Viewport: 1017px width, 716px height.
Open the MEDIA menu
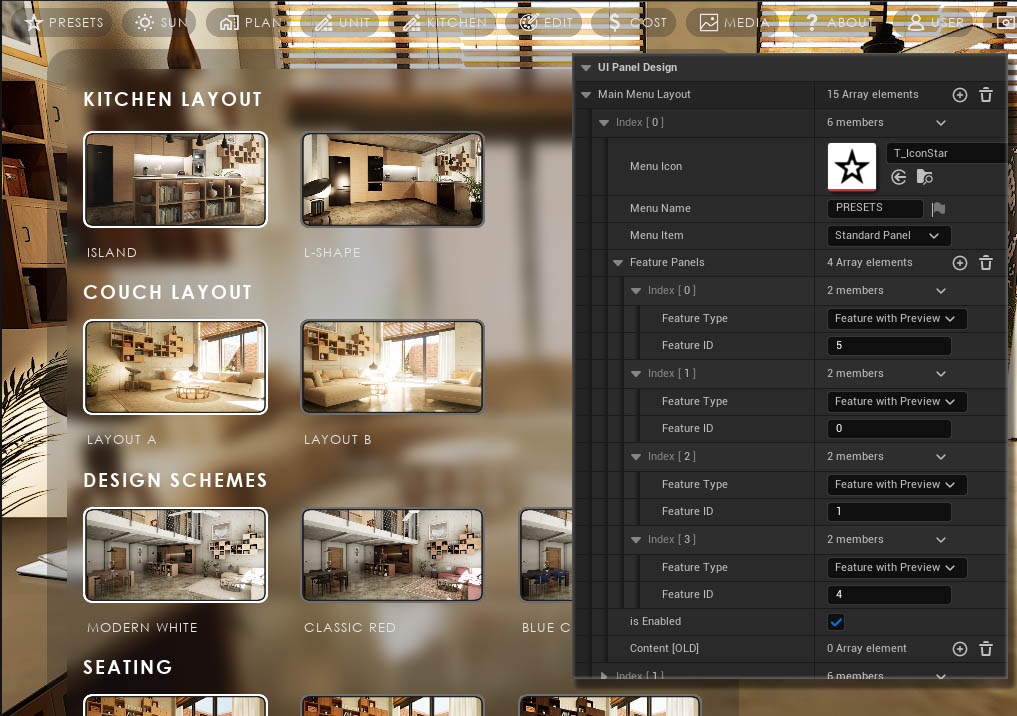pos(734,23)
